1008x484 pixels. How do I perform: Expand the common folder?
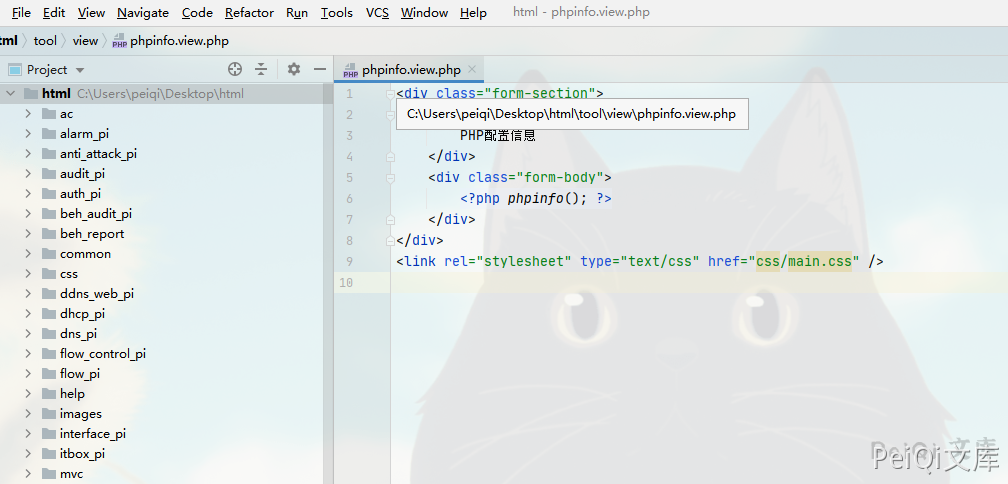coord(29,254)
